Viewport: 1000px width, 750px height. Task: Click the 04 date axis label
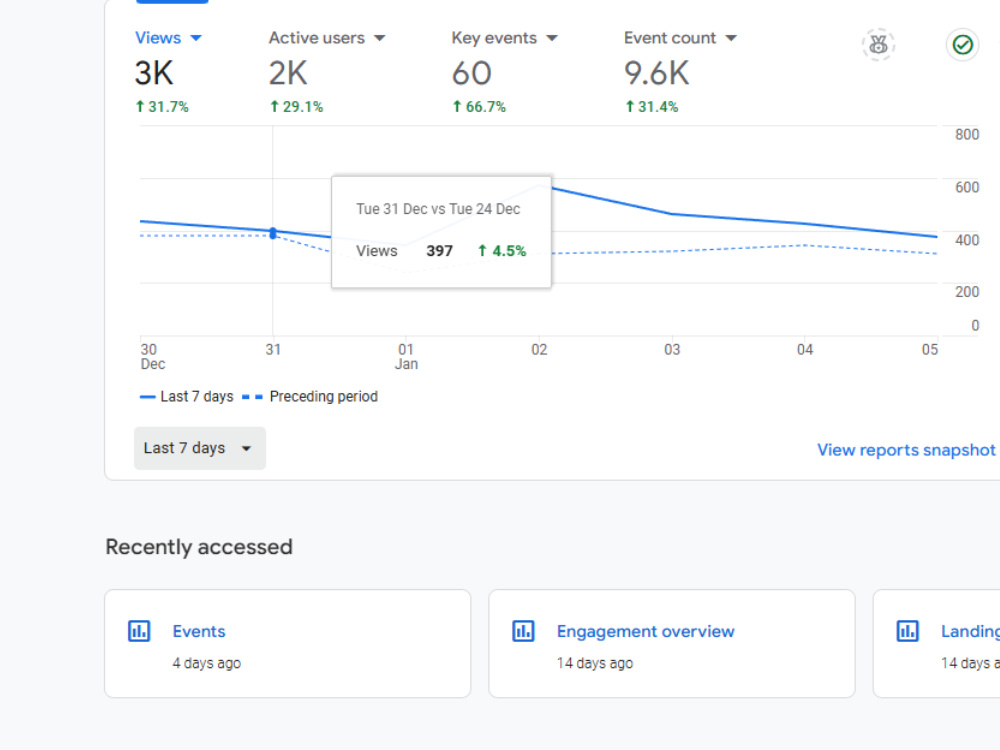[x=805, y=349]
